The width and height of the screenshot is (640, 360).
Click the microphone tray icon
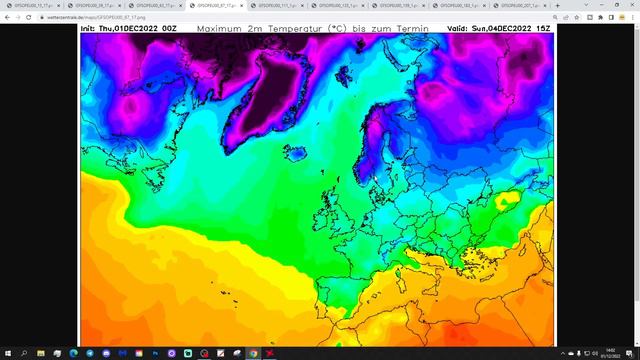[579, 353]
